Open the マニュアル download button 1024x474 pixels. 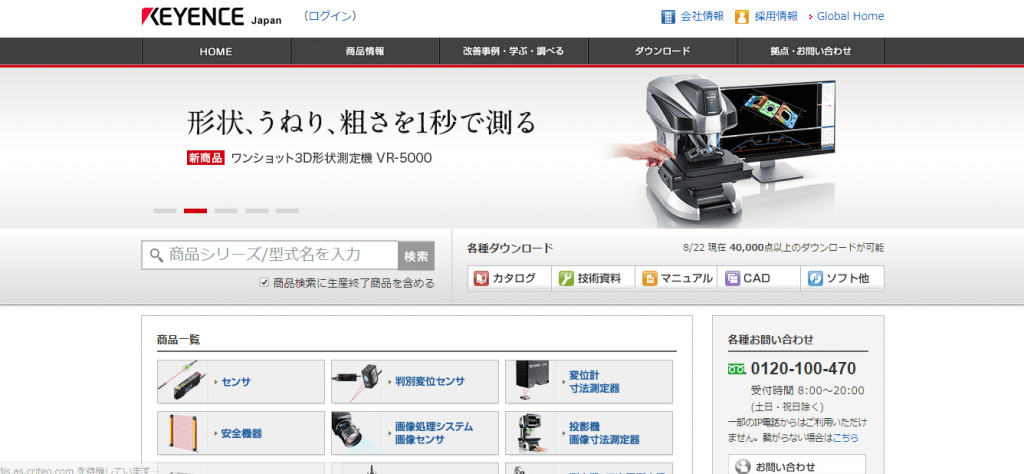[x=676, y=278]
